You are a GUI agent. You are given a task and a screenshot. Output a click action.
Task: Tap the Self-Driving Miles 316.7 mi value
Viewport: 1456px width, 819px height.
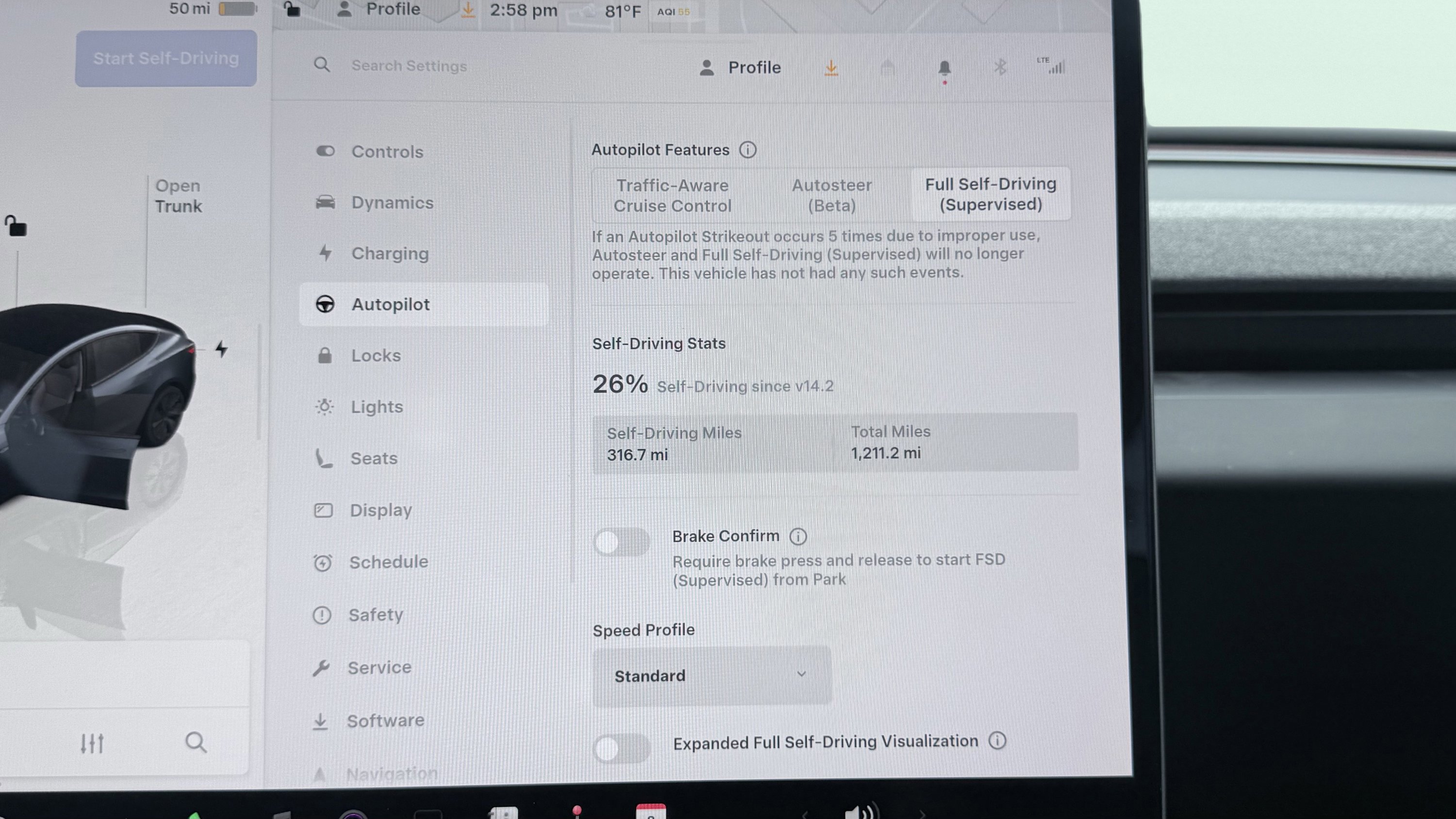point(637,455)
